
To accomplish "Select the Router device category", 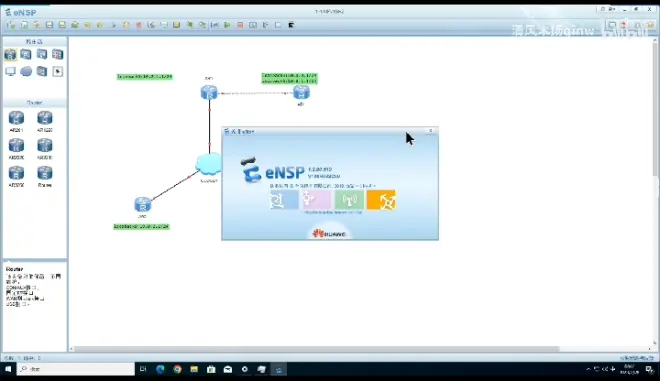I will [x=11, y=54].
